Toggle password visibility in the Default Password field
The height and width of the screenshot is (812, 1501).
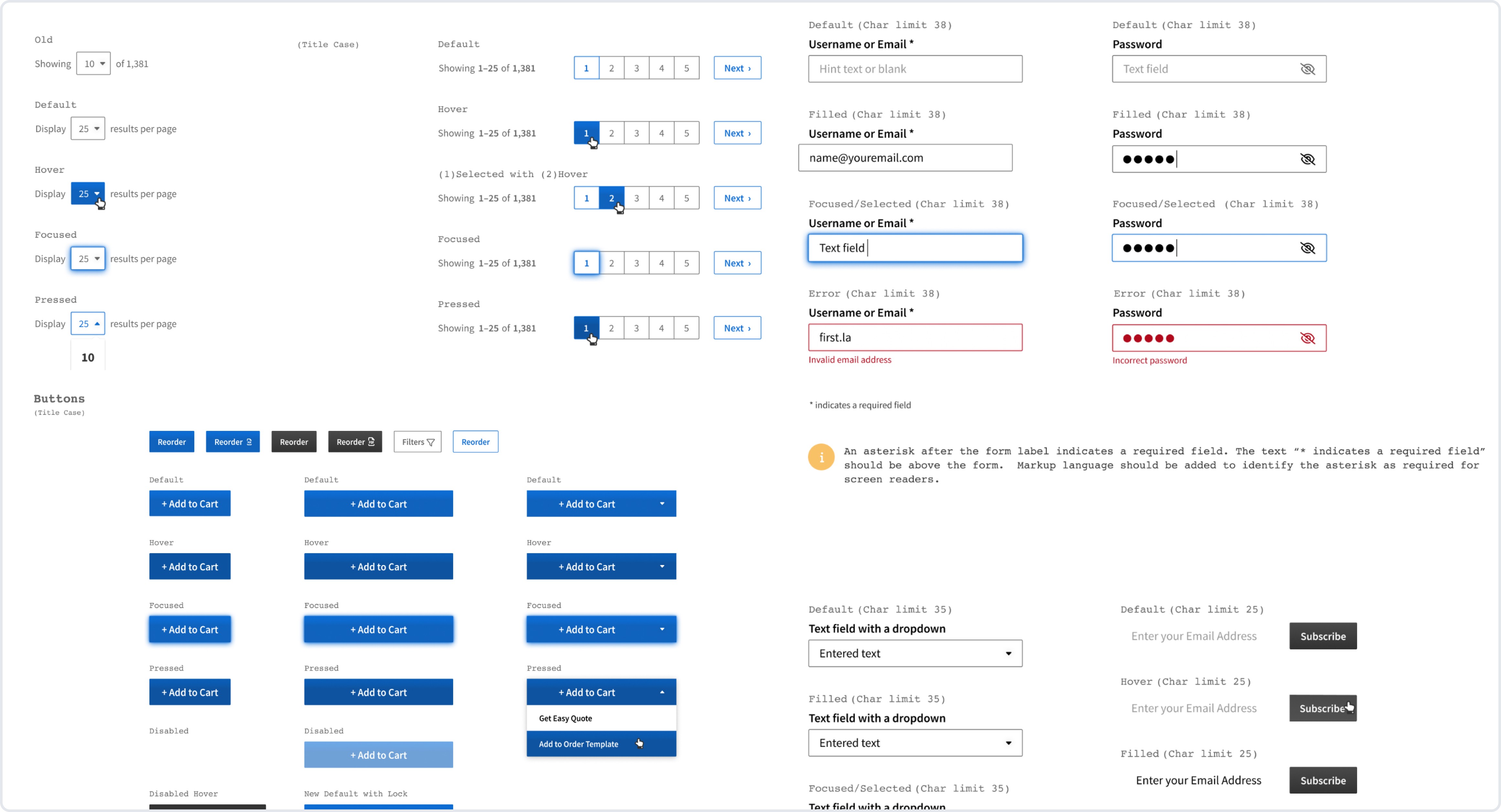tap(1307, 69)
